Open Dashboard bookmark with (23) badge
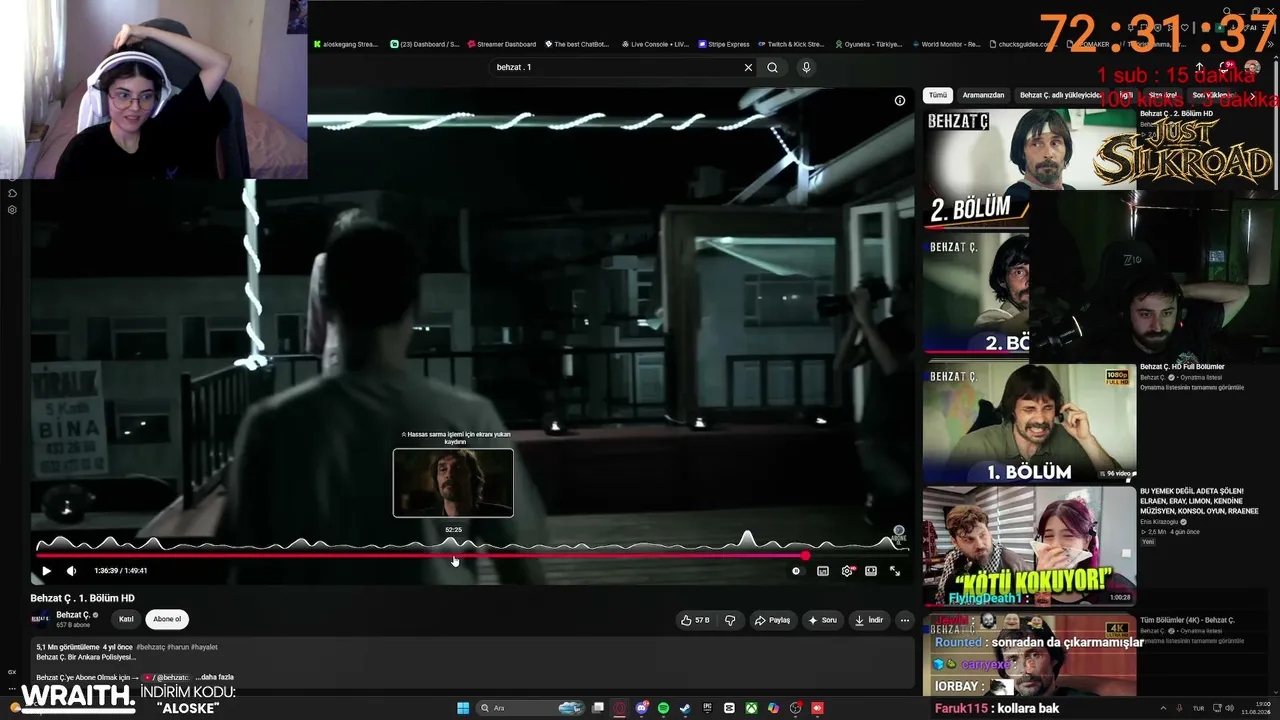The width and height of the screenshot is (1280, 720). 425,44
